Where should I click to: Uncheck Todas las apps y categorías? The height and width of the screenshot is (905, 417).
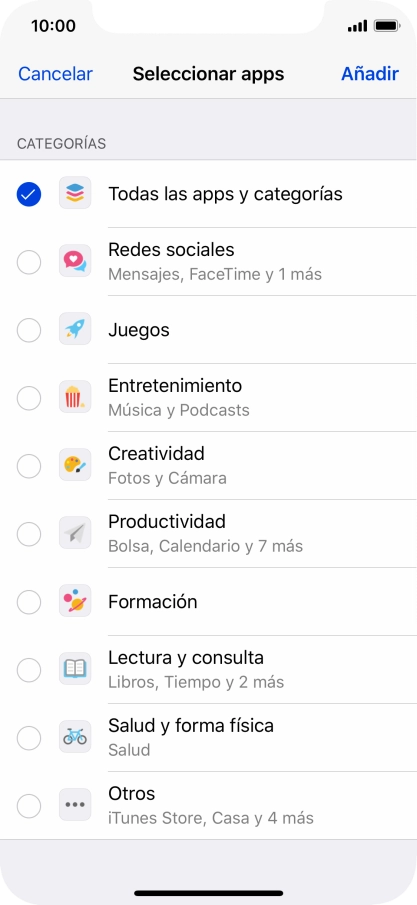(29, 194)
